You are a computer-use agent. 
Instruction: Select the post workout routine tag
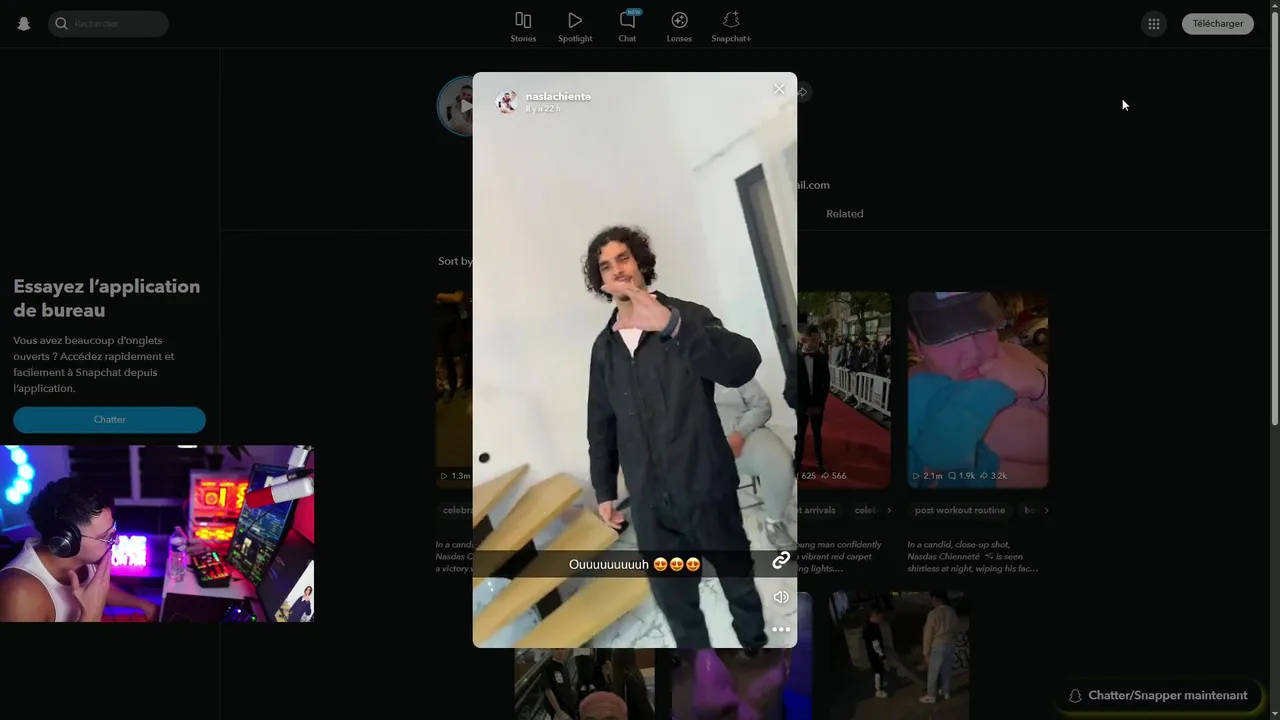point(959,510)
